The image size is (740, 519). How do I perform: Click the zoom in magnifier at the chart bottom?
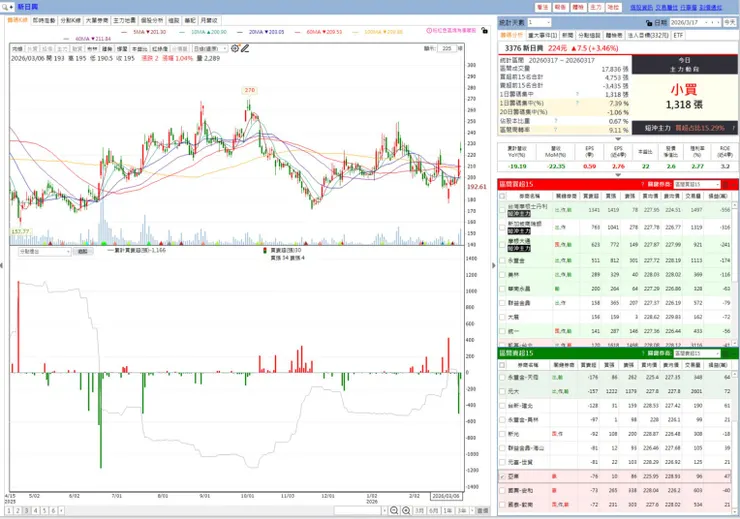(x=406, y=511)
